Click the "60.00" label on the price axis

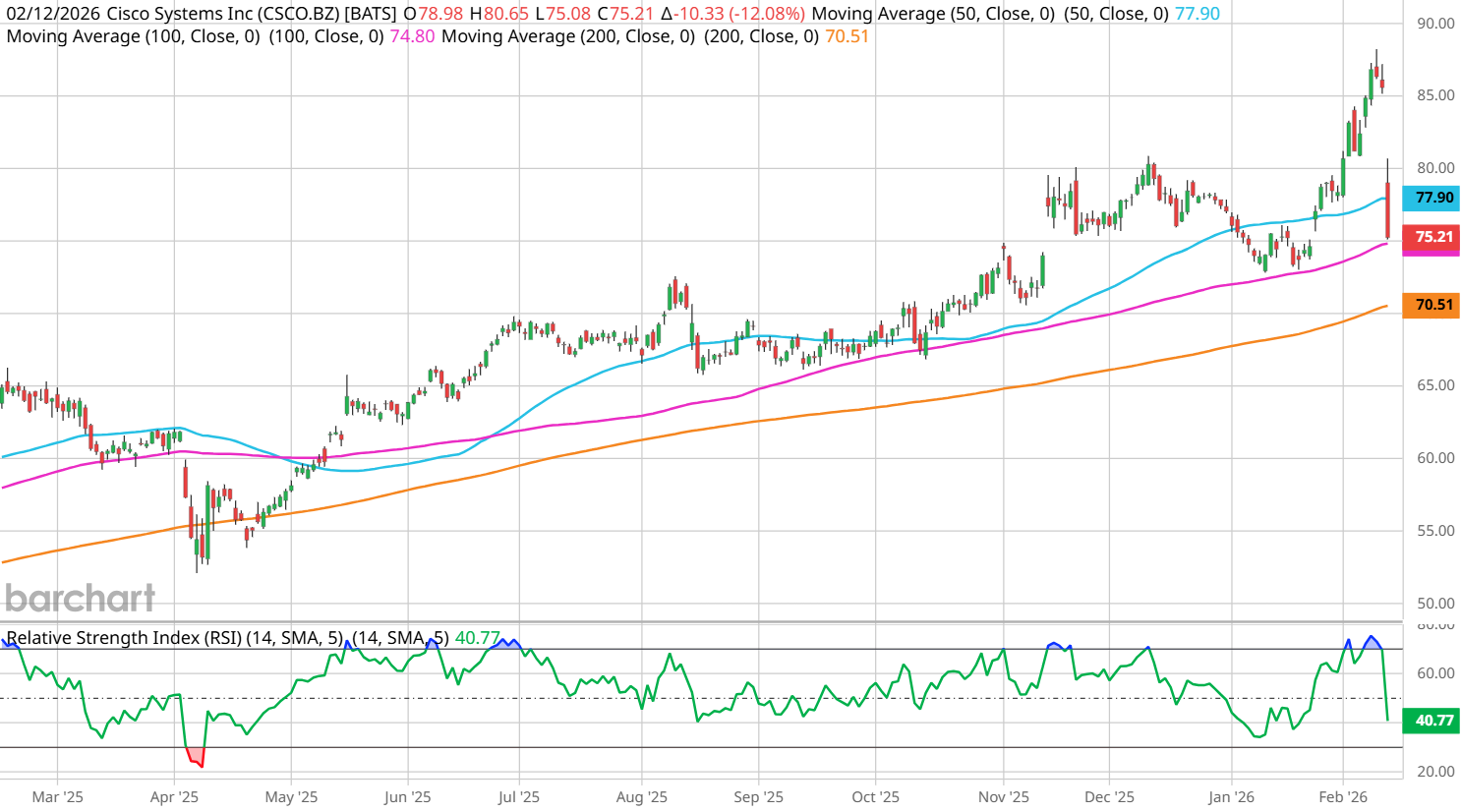(1435, 458)
